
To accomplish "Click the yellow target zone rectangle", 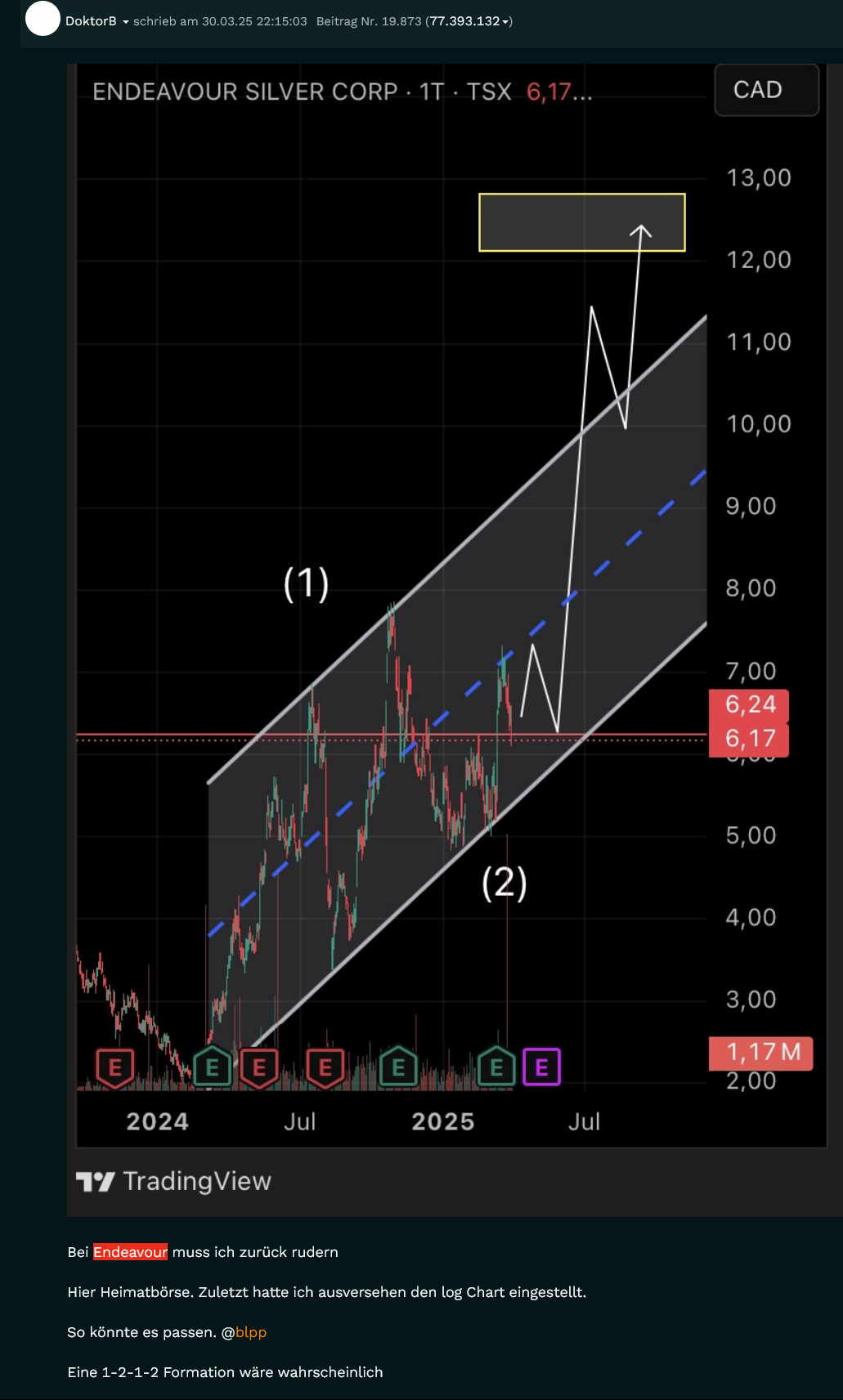I will click(581, 222).
